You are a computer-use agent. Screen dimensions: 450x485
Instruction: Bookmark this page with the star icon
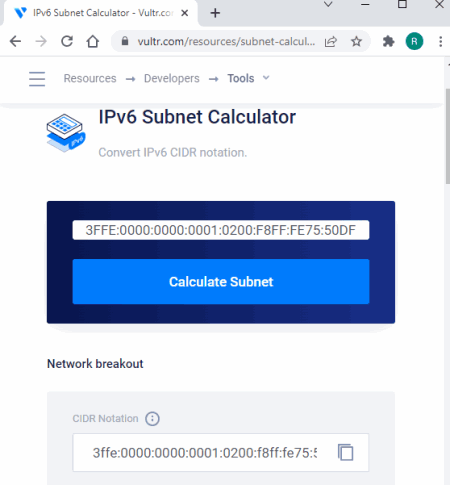click(x=356, y=41)
